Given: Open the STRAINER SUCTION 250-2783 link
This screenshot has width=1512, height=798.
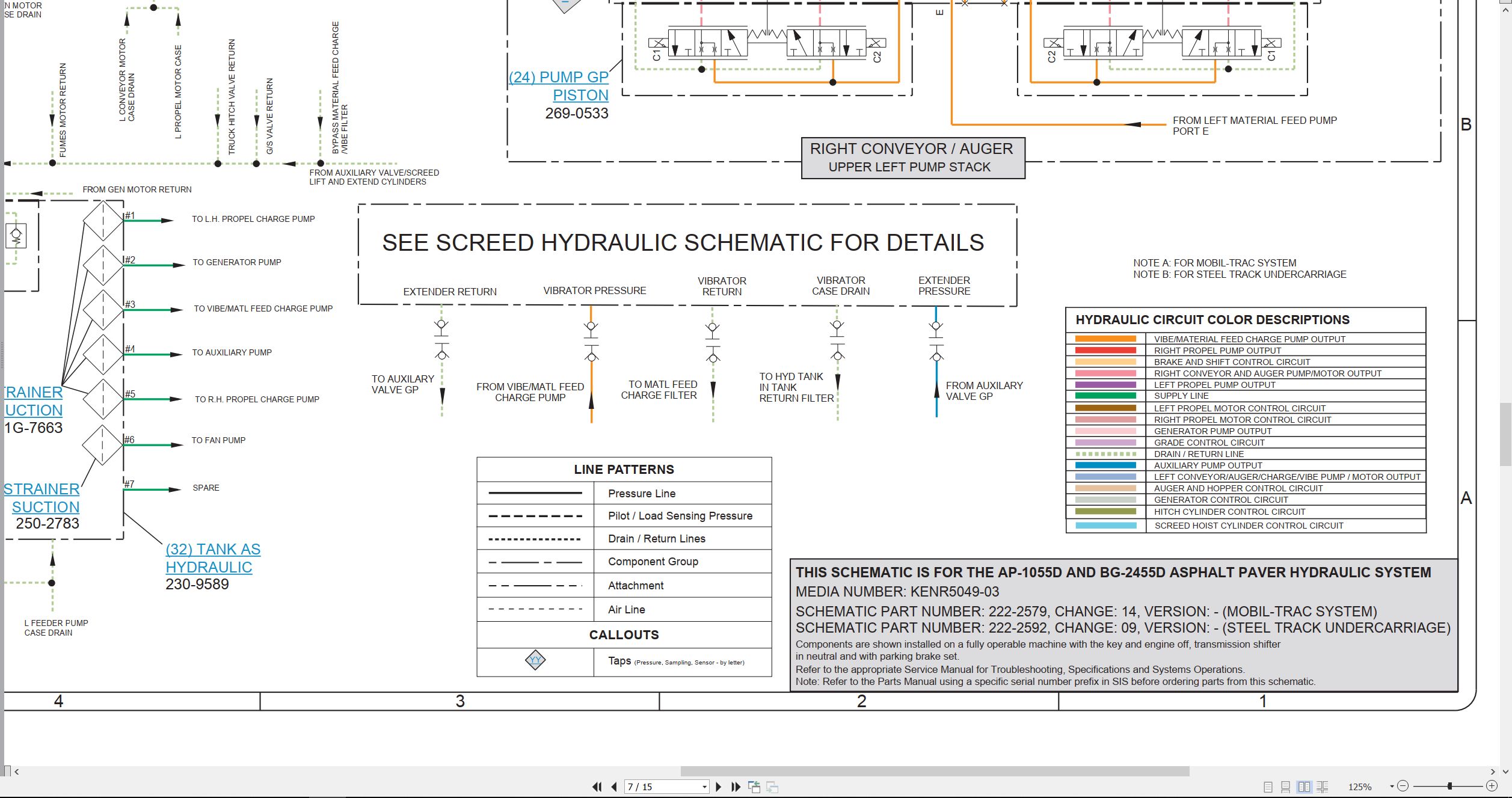Looking at the screenshot, I should coord(42,498).
